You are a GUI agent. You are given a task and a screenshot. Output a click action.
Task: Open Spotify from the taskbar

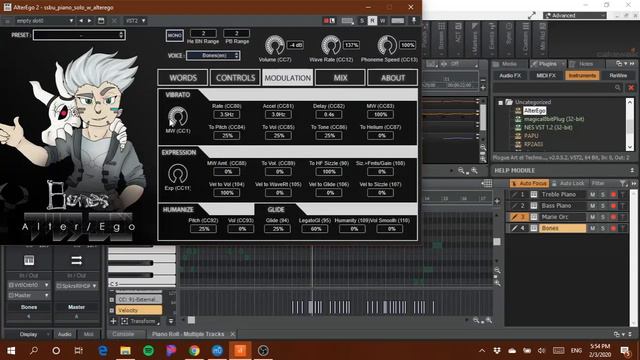[x=149, y=351]
